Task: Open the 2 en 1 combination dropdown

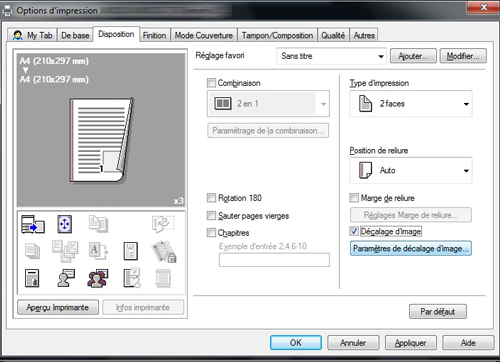Action: (x=268, y=104)
